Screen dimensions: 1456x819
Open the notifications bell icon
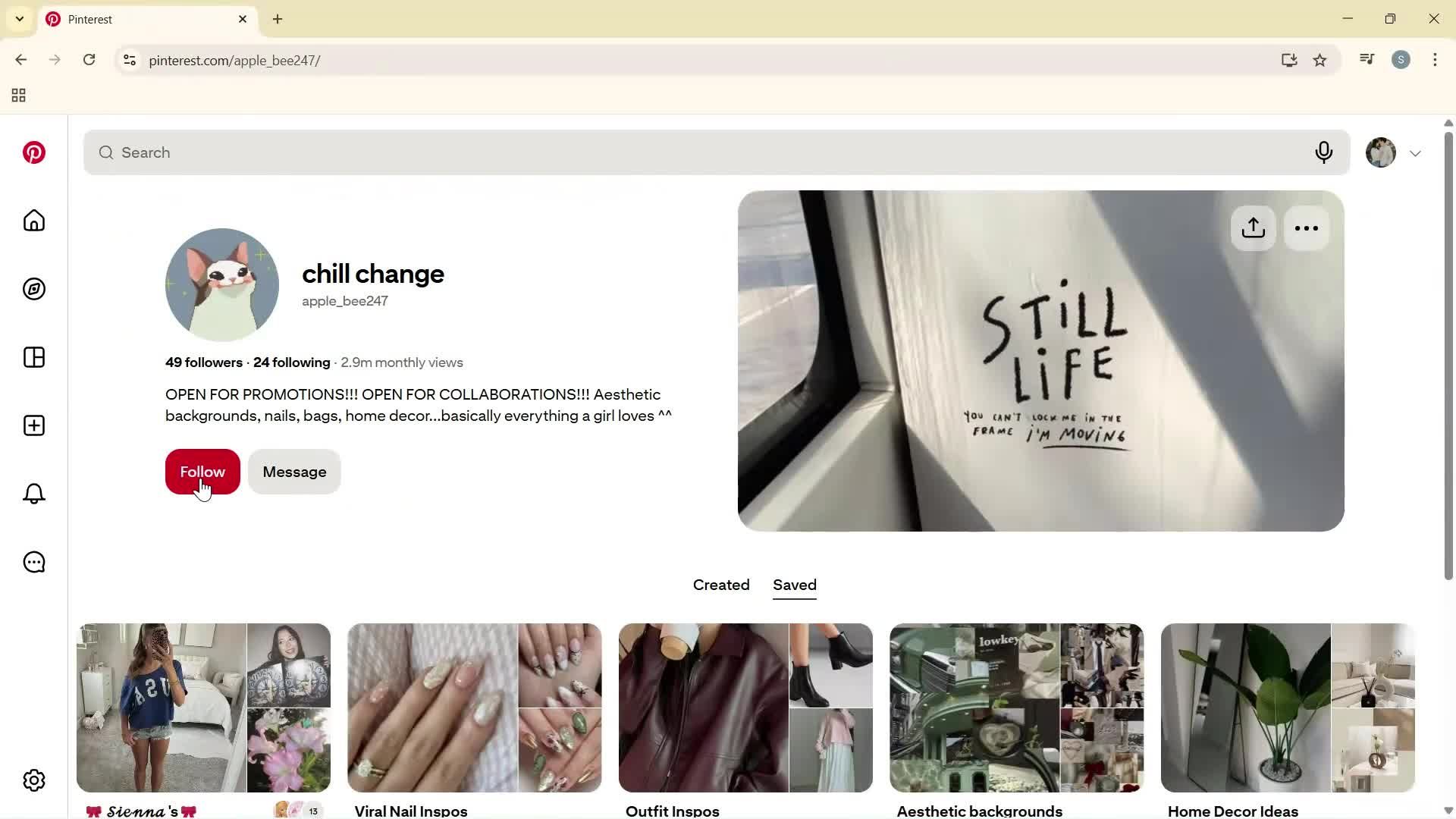(34, 494)
